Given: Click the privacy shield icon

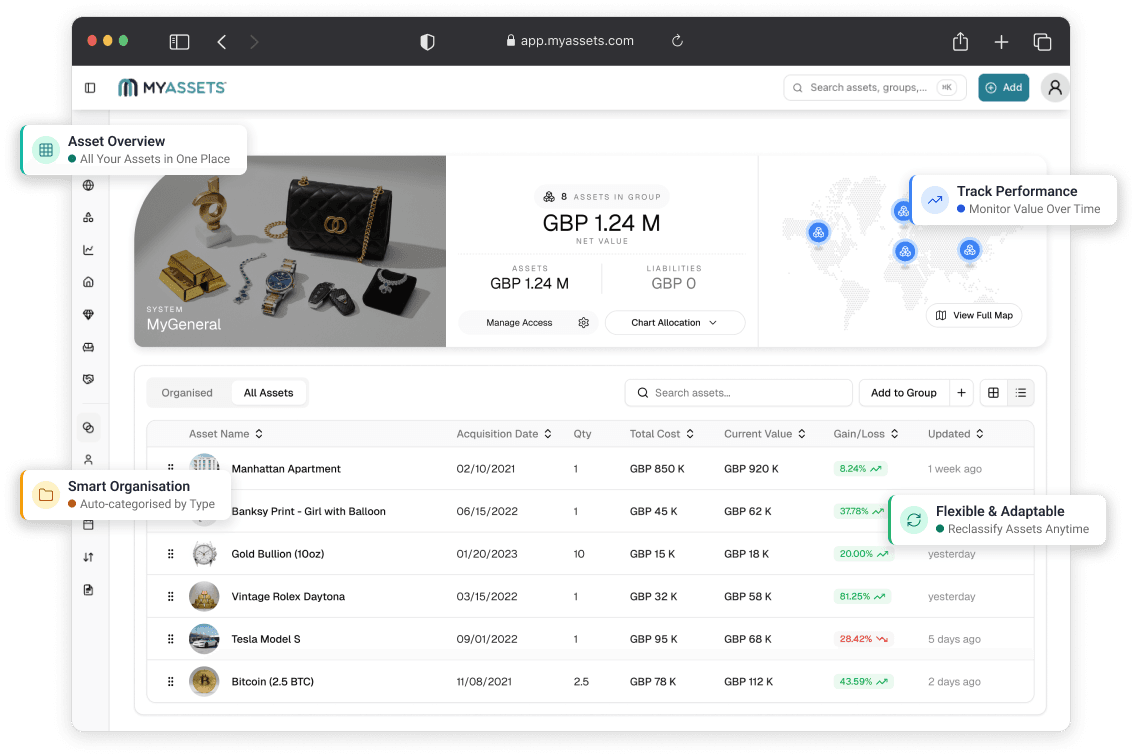Looking at the screenshot, I should (x=428, y=42).
